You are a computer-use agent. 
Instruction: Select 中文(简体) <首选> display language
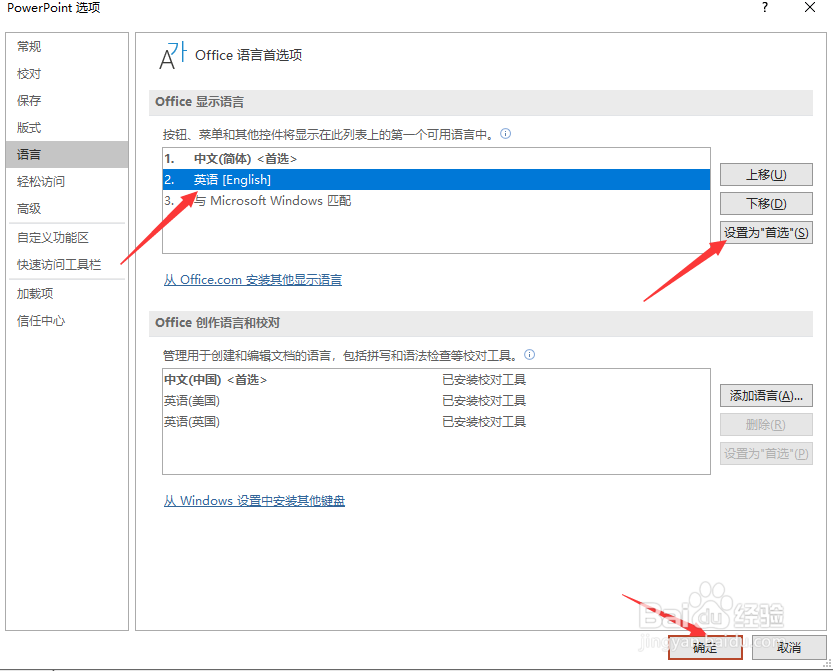tap(436, 159)
